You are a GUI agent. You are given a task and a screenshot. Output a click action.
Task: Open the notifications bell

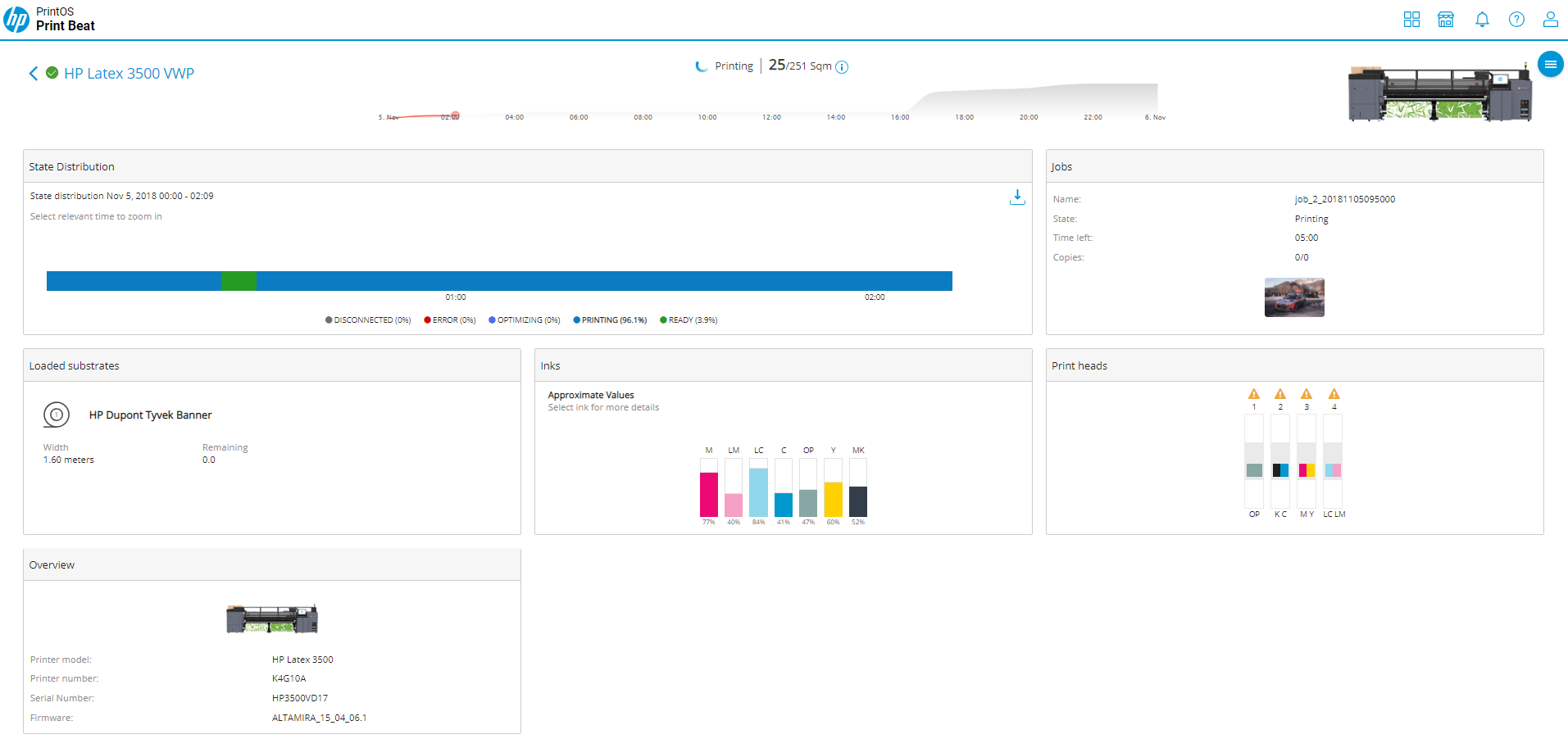point(1482,20)
